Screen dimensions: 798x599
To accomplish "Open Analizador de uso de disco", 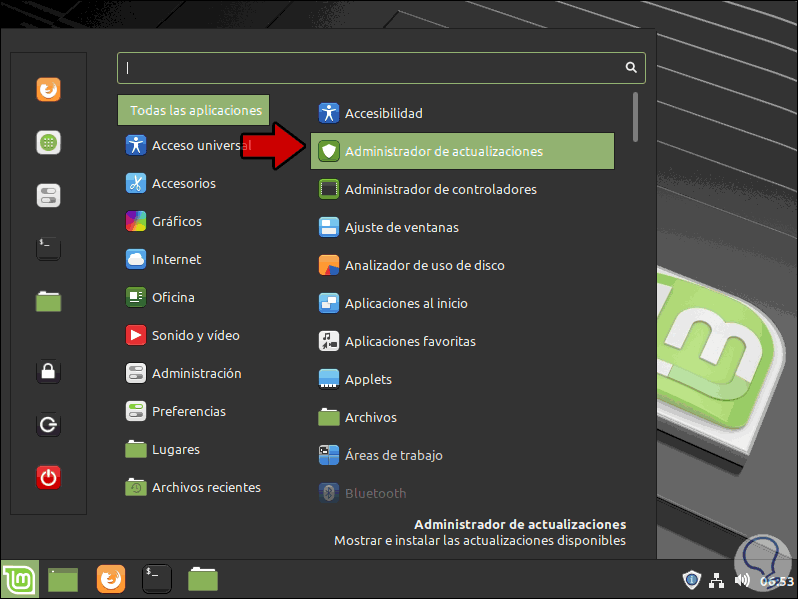I will 462,265.
